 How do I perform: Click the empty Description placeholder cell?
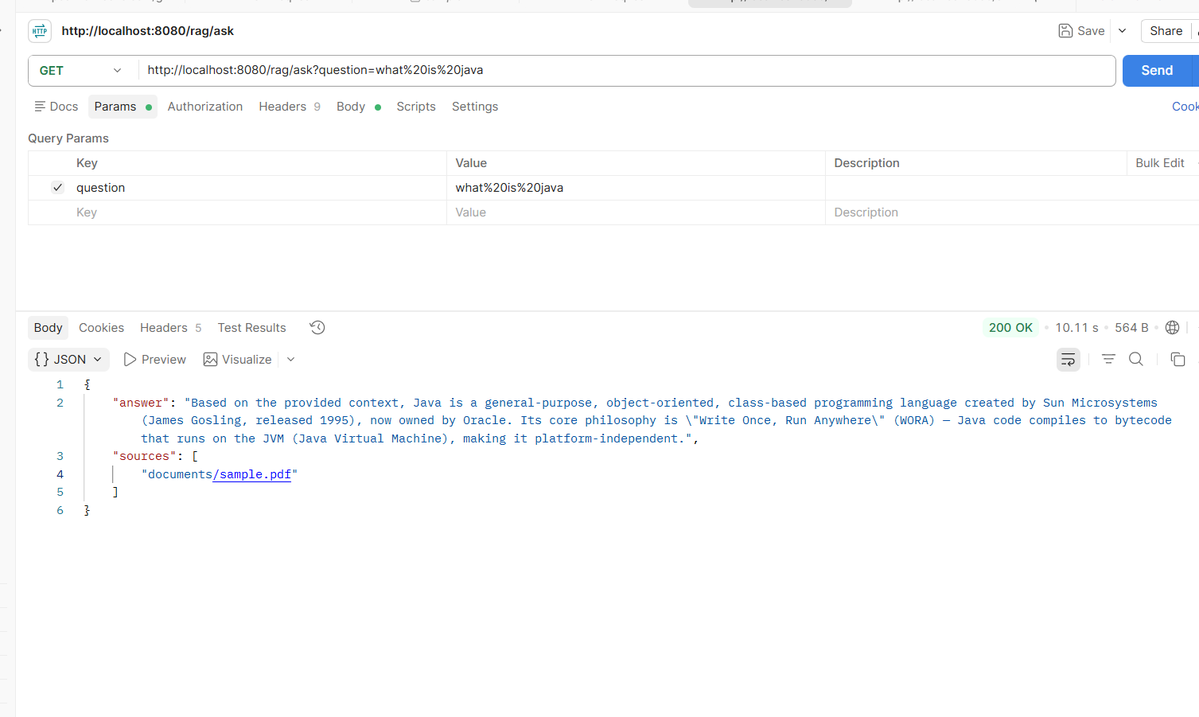coord(1012,213)
